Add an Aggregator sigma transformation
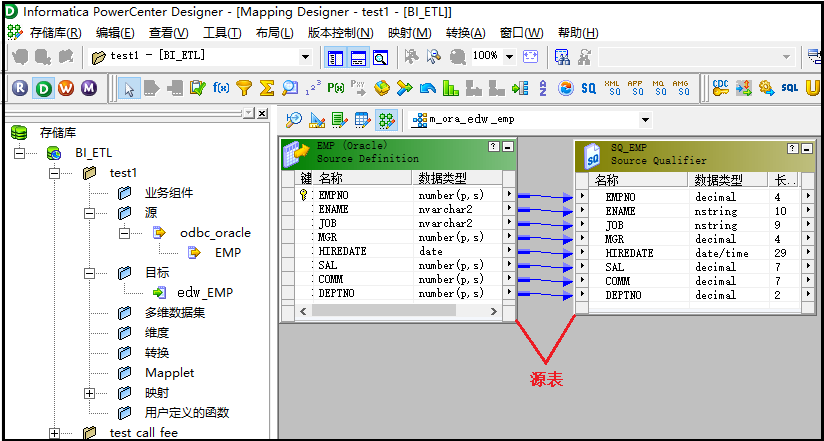Image resolution: width=824 pixels, height=441 pixels. (x=267, y=88)
